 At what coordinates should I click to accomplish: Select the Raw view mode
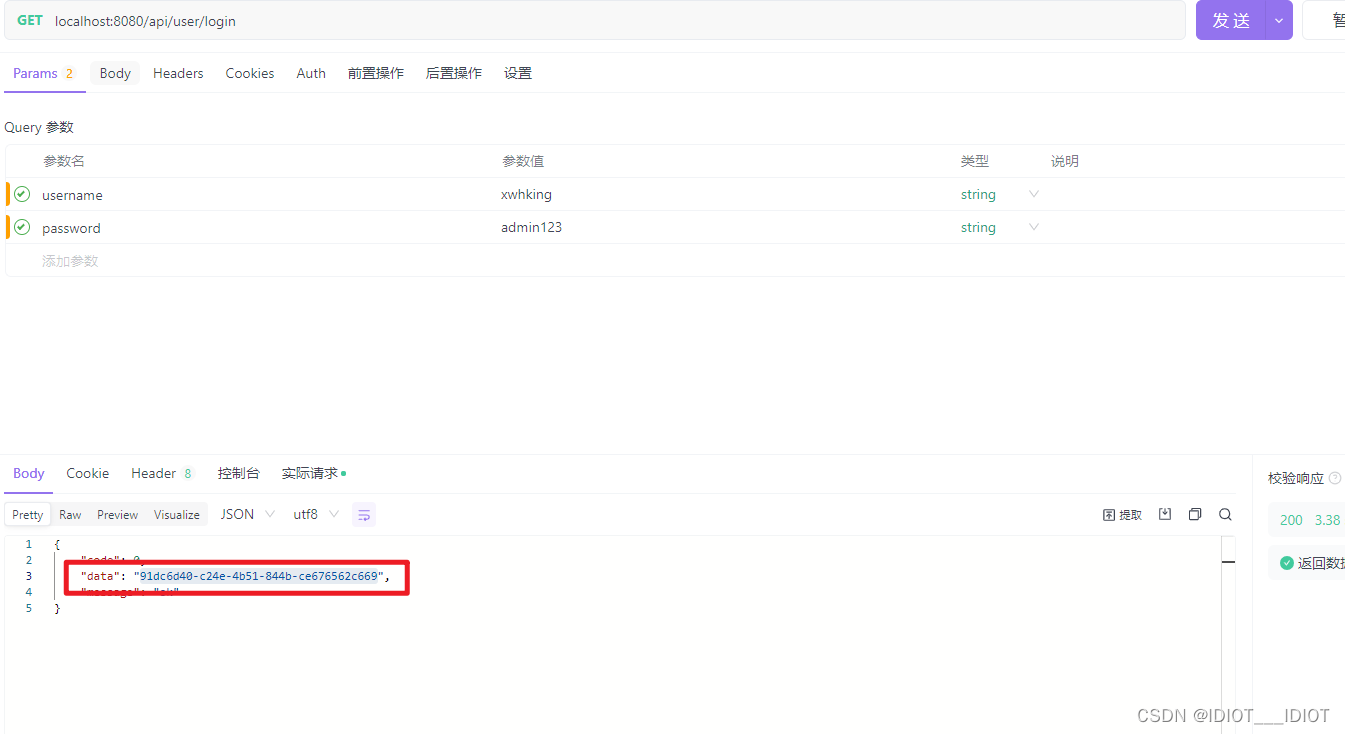70,515
